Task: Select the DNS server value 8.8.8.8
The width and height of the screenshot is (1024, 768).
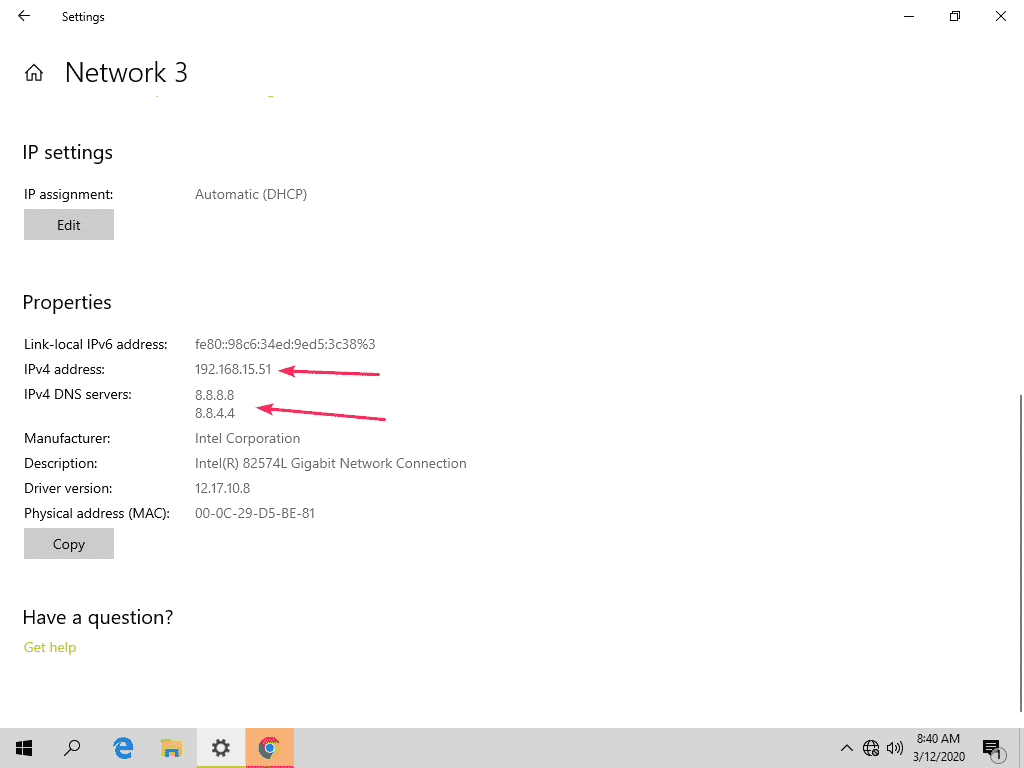Action: (x=214, y=395)
